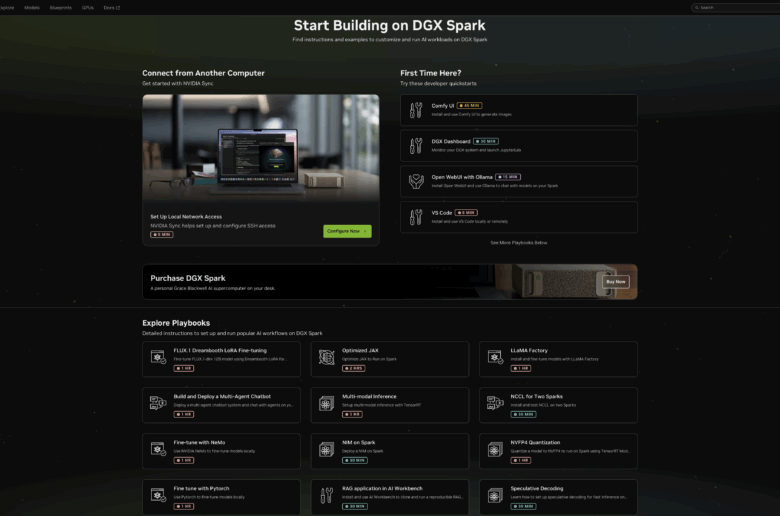
Task: Open the Models menu item
Action: click(32, 7)
